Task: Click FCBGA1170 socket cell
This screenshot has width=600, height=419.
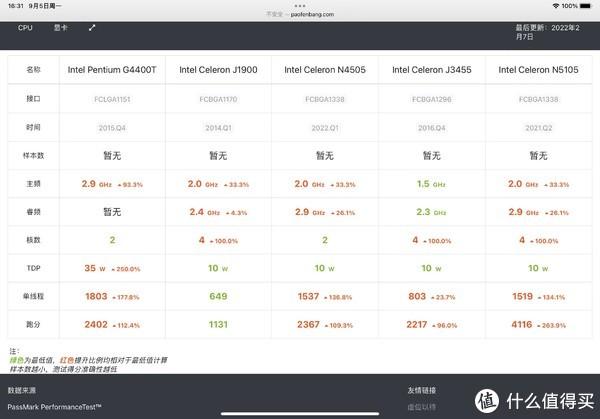Action: point(218,99)
